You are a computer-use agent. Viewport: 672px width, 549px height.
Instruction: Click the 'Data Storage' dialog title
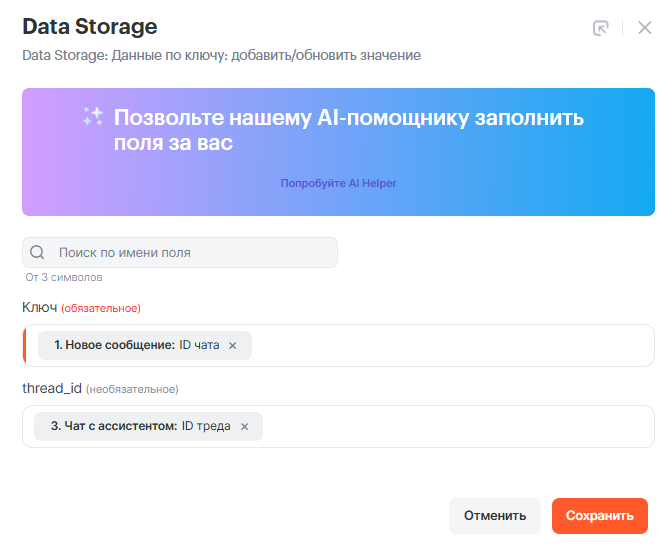coord(89,27)
